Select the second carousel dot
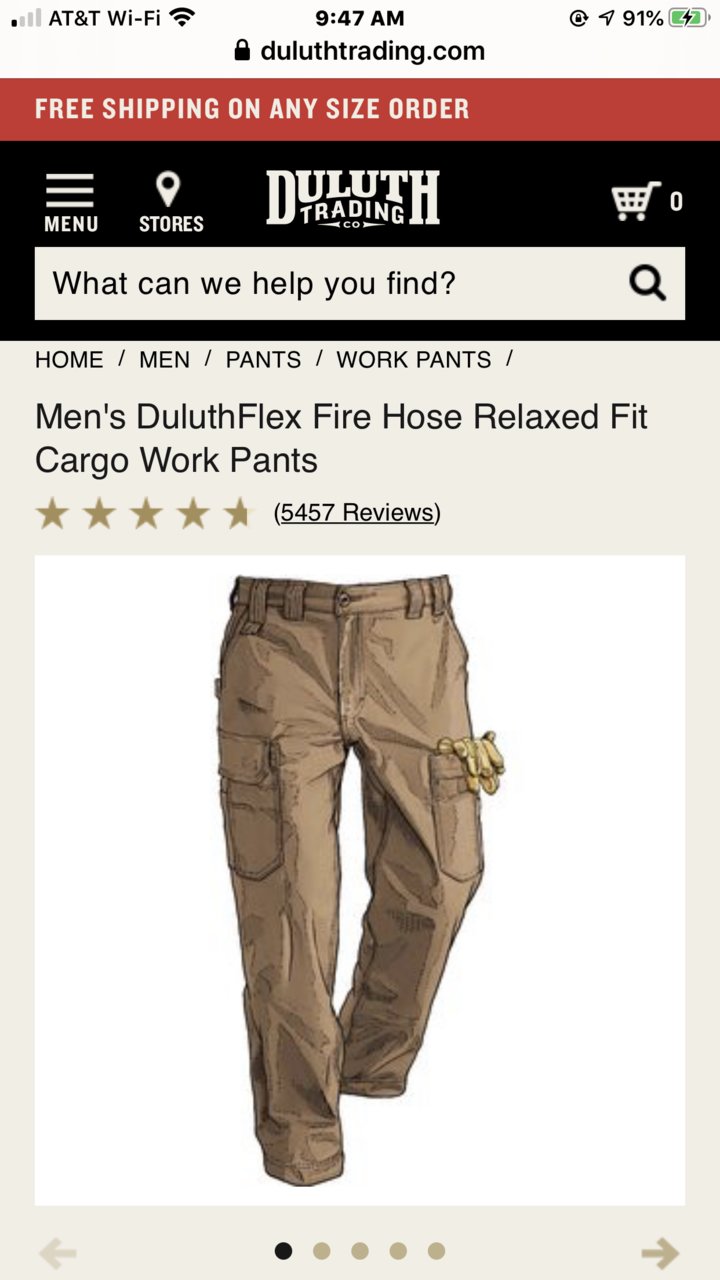720x1280 pixels. 321,1251
